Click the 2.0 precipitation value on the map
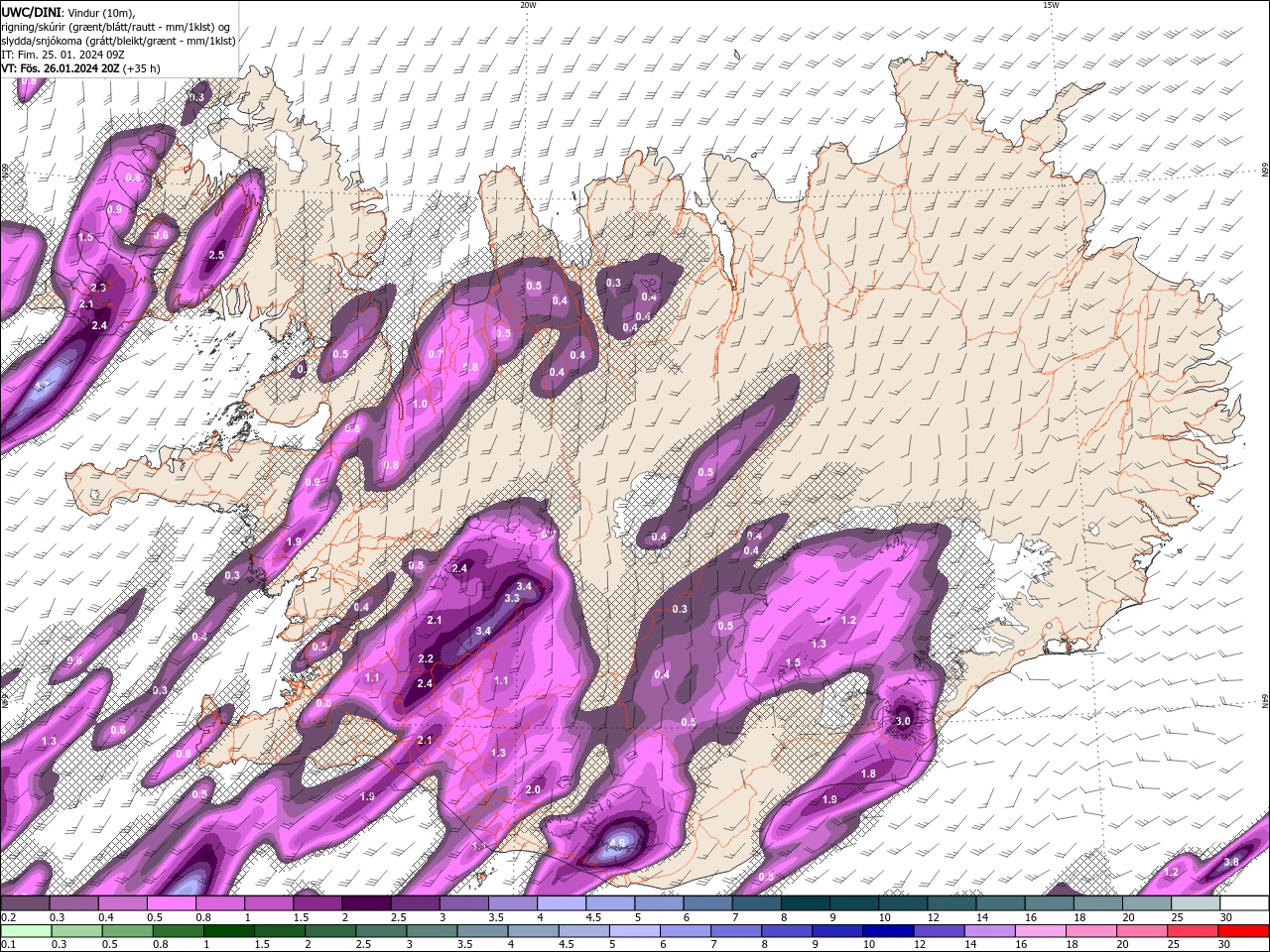1270x952 pixels. pos(533,789)
